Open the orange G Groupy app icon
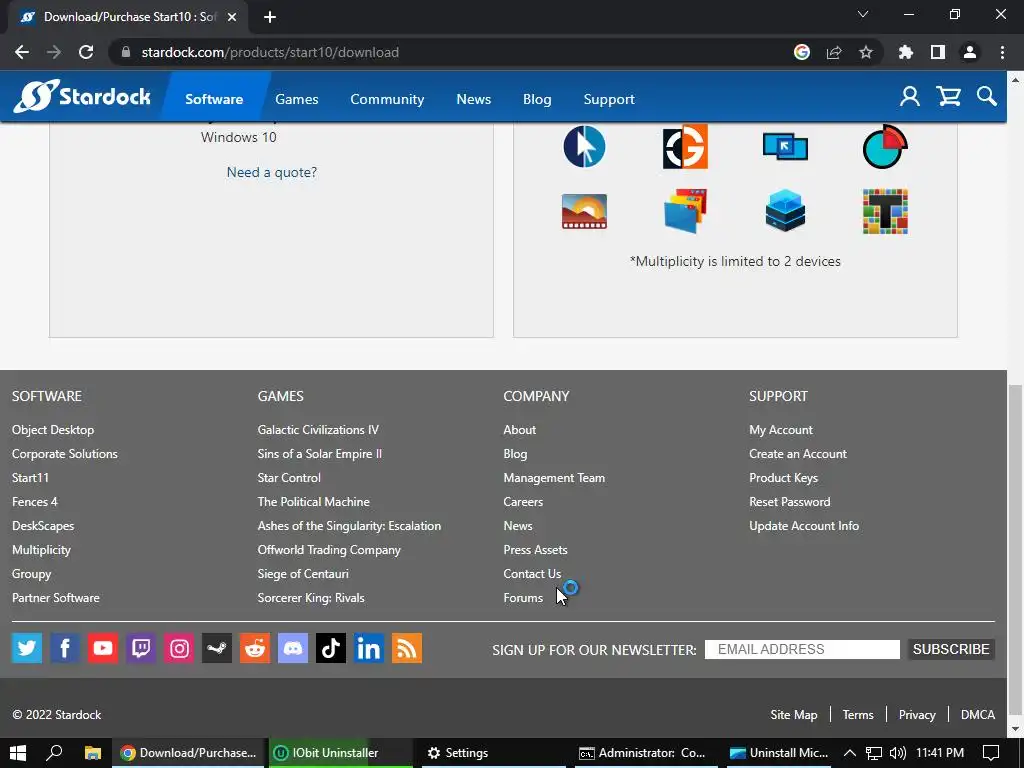 tap(685, 146)
